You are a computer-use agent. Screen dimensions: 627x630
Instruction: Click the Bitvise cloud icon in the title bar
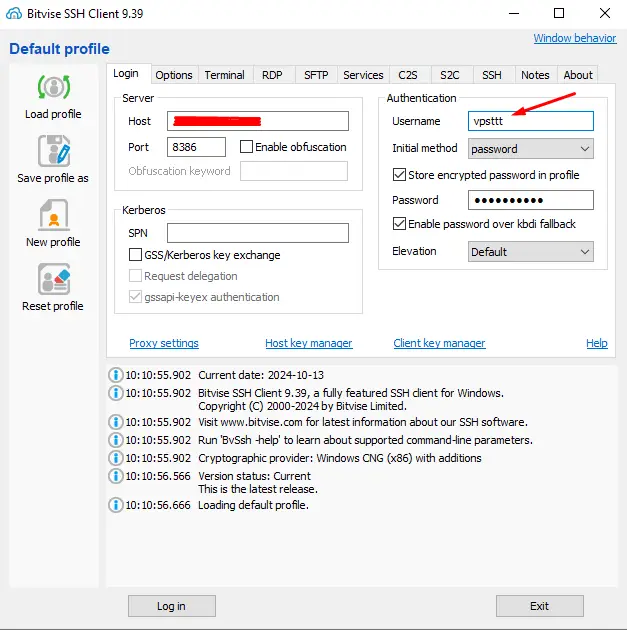pyautogui.click(x=14, y=13)
